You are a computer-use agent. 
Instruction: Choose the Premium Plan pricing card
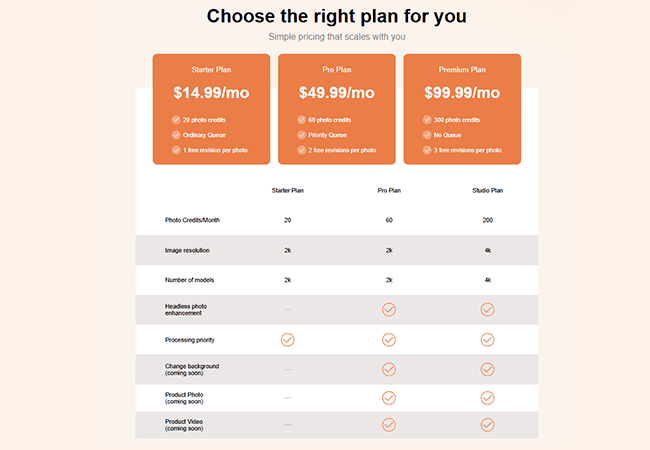(x=462, y=108)
